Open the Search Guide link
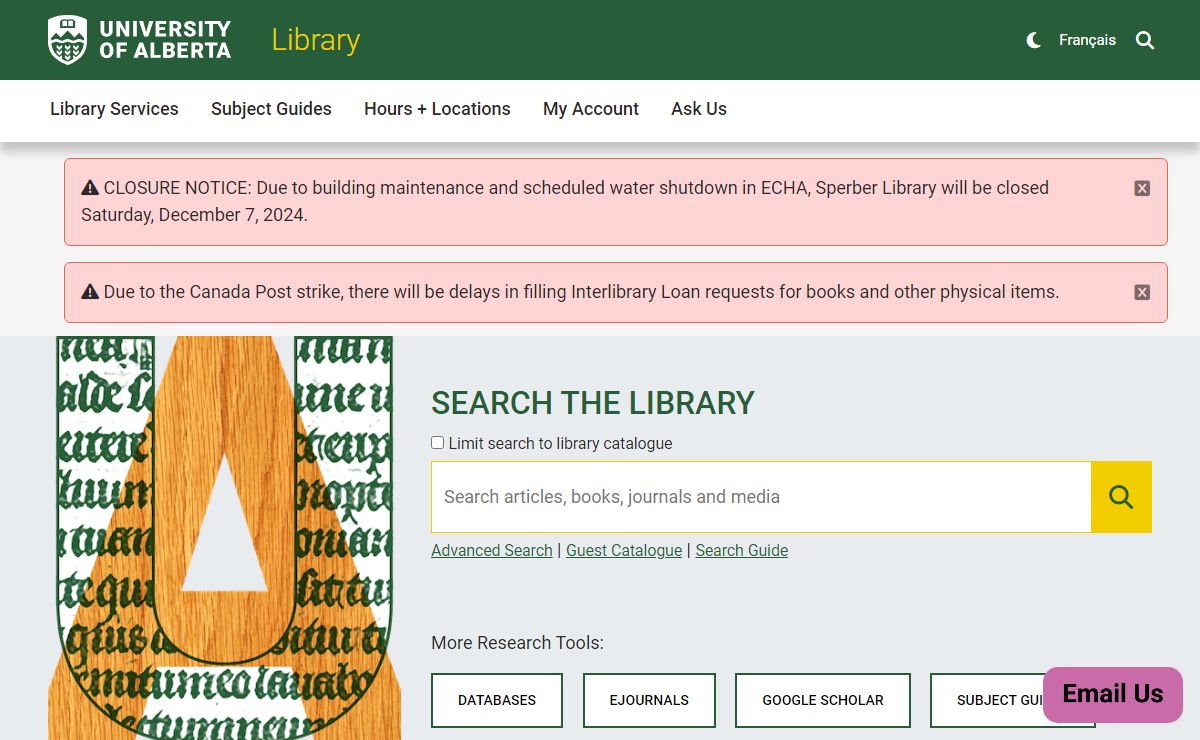Viewport: 1200px width, 740px height. (742, 550)
